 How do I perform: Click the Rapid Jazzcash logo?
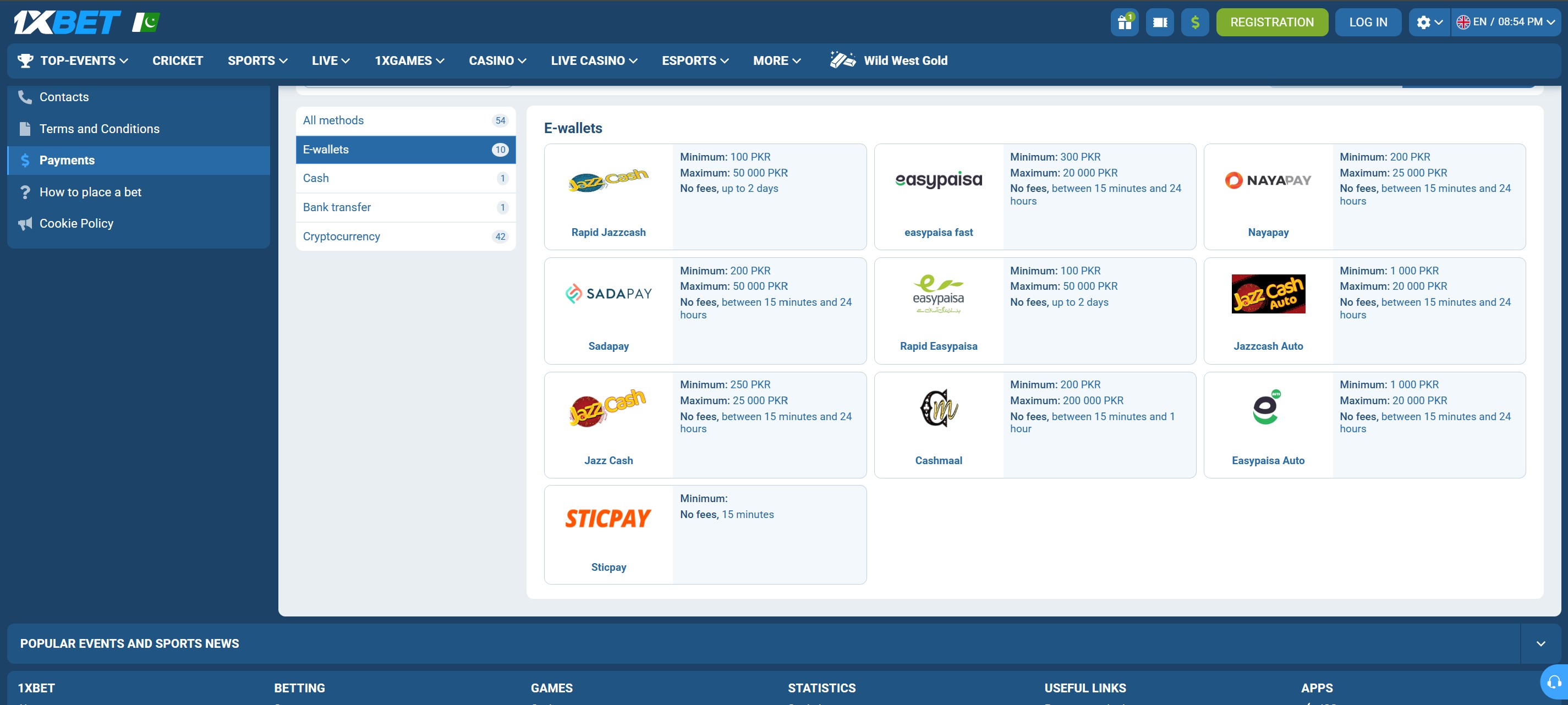608,180
